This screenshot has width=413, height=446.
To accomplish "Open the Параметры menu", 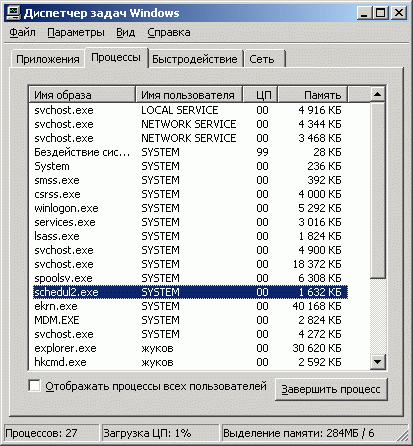I will [x=76, y=32].
